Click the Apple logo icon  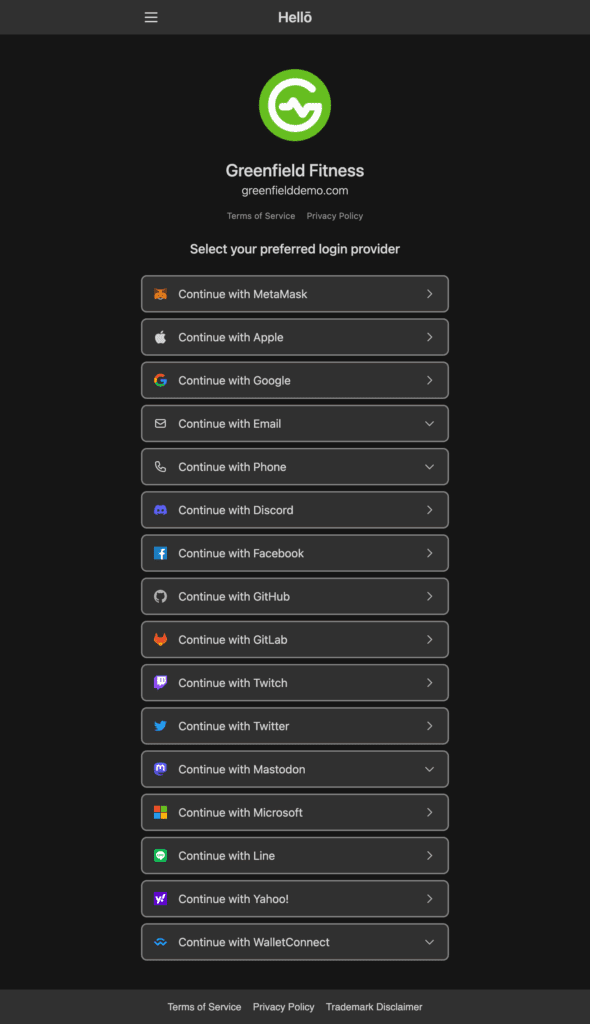(x=160, y=337)
